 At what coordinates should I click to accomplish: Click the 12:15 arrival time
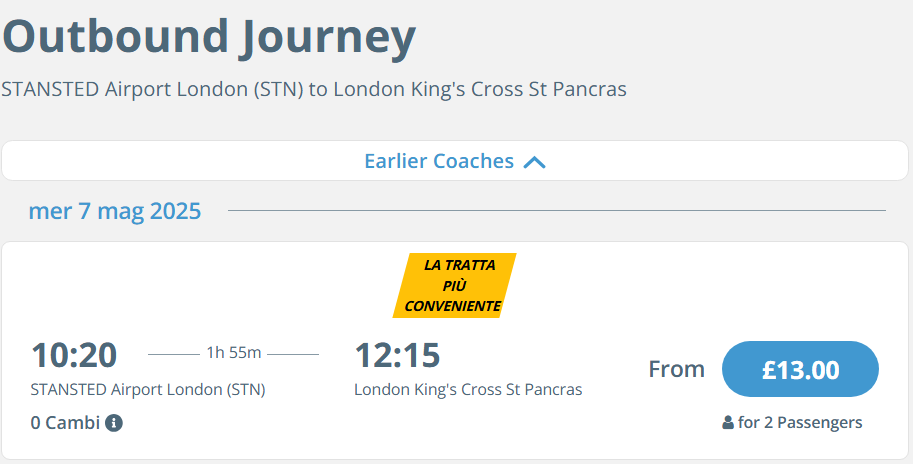pos(397,355)
